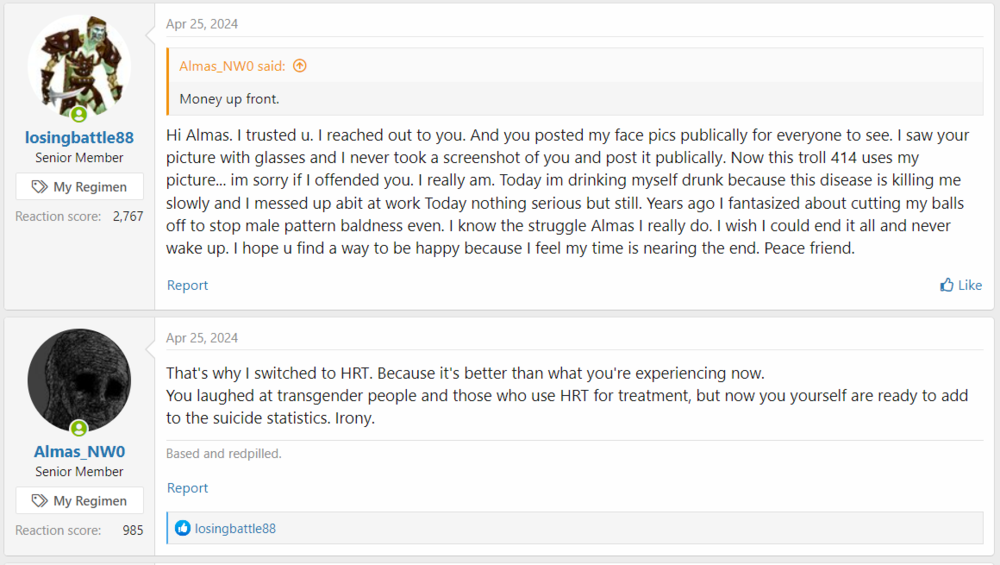Open the Almas_NW0 username profile link
Screen dimensions: 1000x565
click(79, 451)
